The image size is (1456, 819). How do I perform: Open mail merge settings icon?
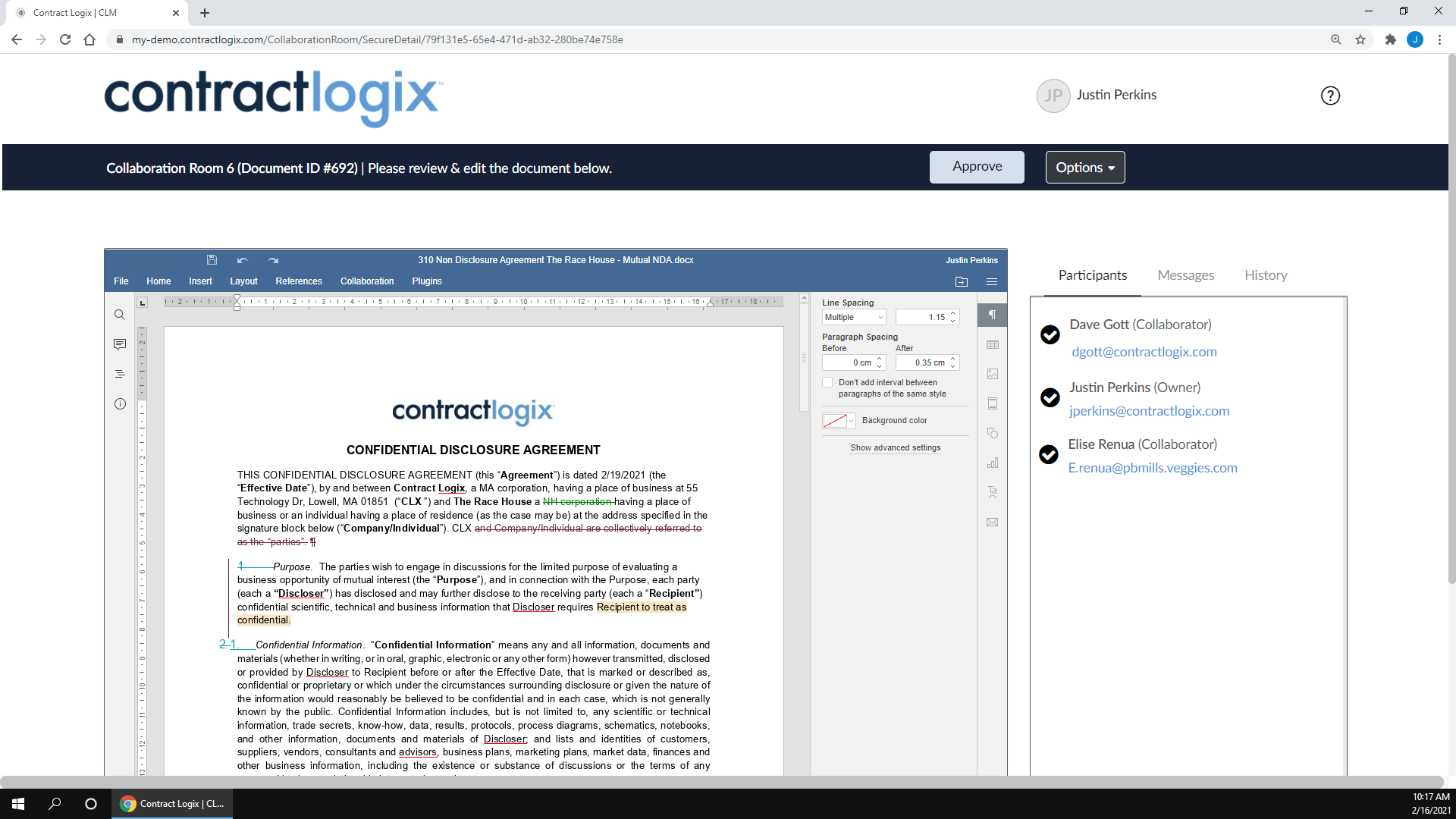click(x=992, y=522)
